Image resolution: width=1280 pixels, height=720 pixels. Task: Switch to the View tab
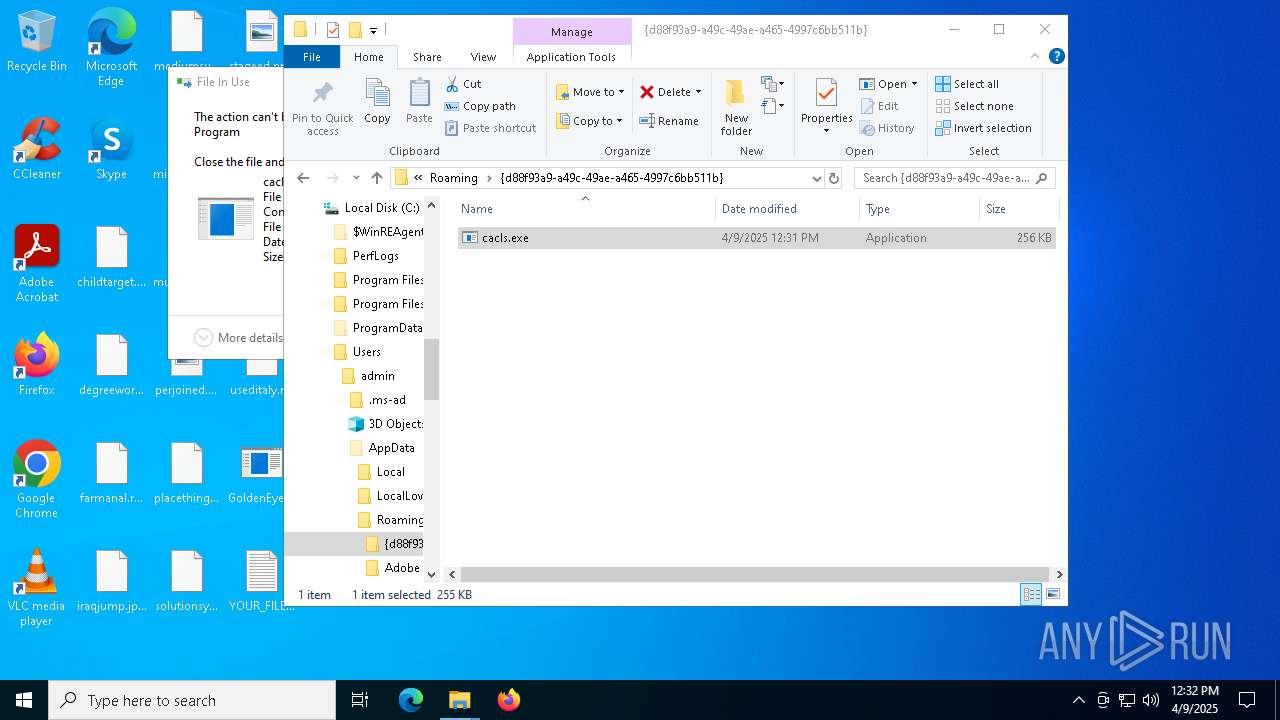point(483,57)
